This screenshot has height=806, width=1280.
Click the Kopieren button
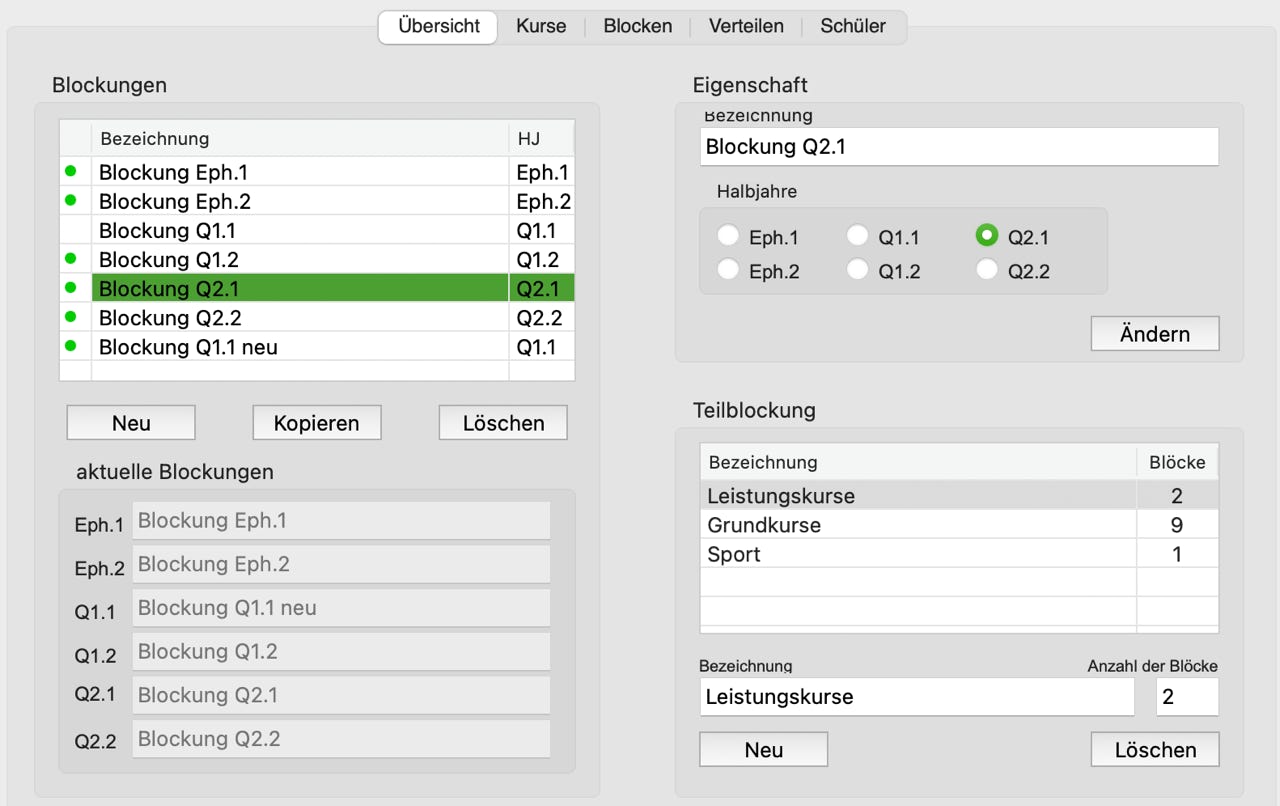[316, 423]
